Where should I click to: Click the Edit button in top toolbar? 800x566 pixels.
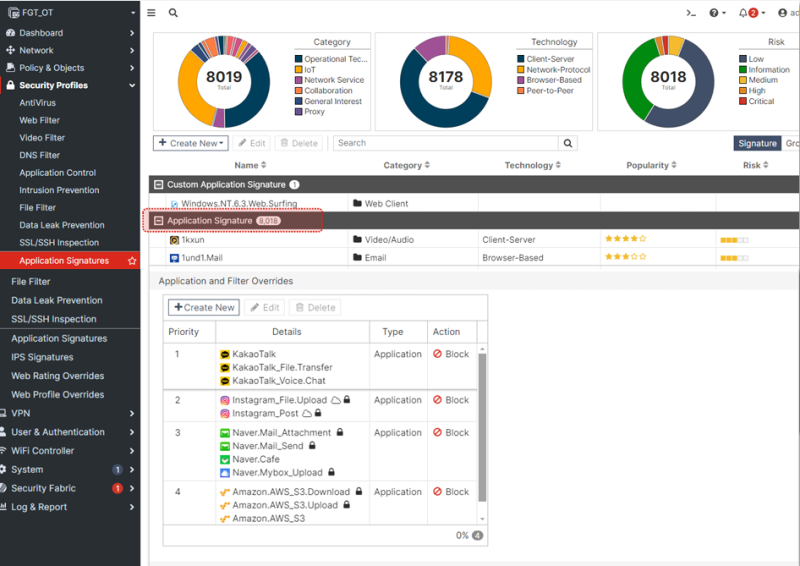252,143
